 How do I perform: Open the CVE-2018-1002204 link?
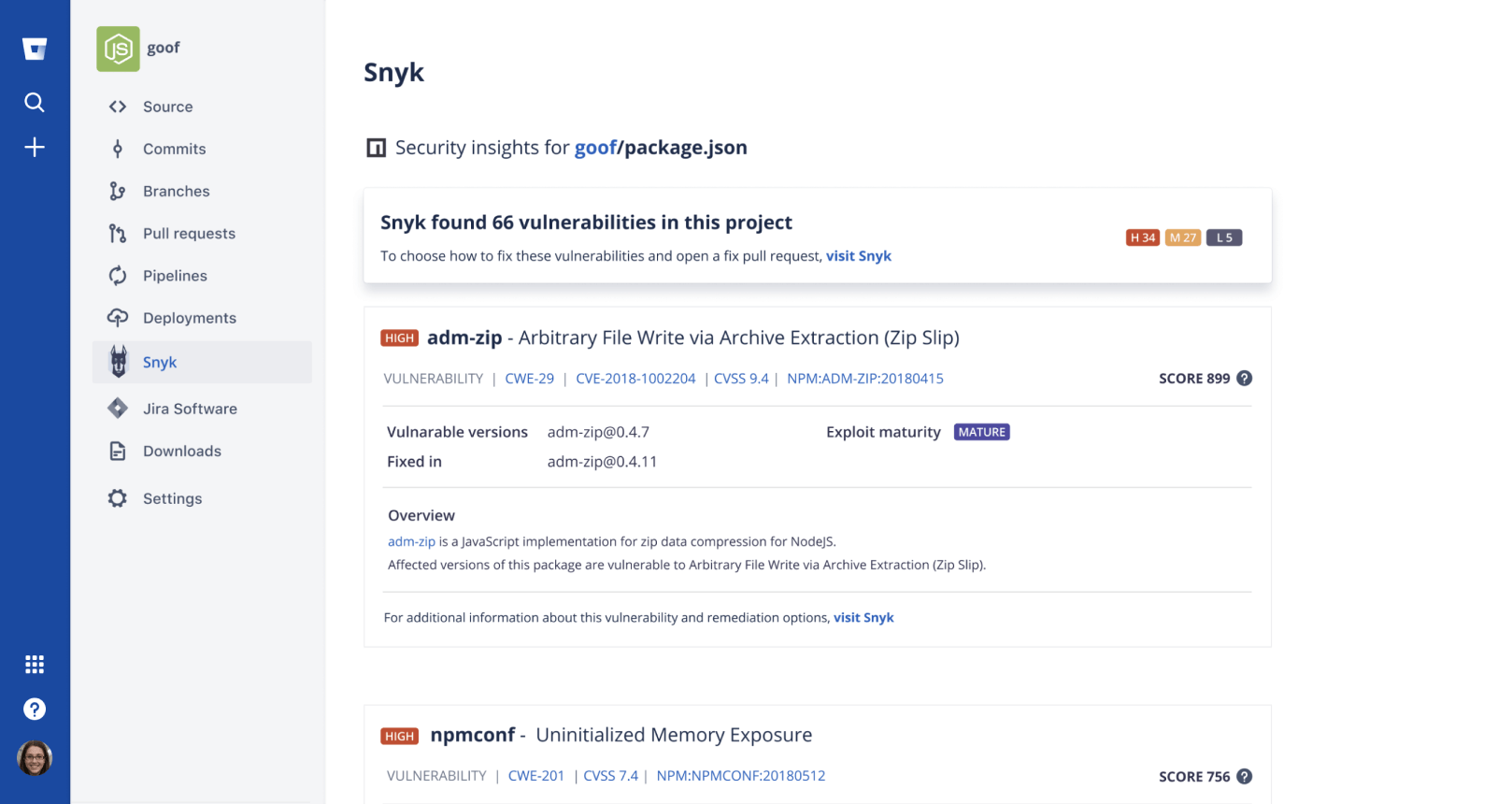(635, 379)
